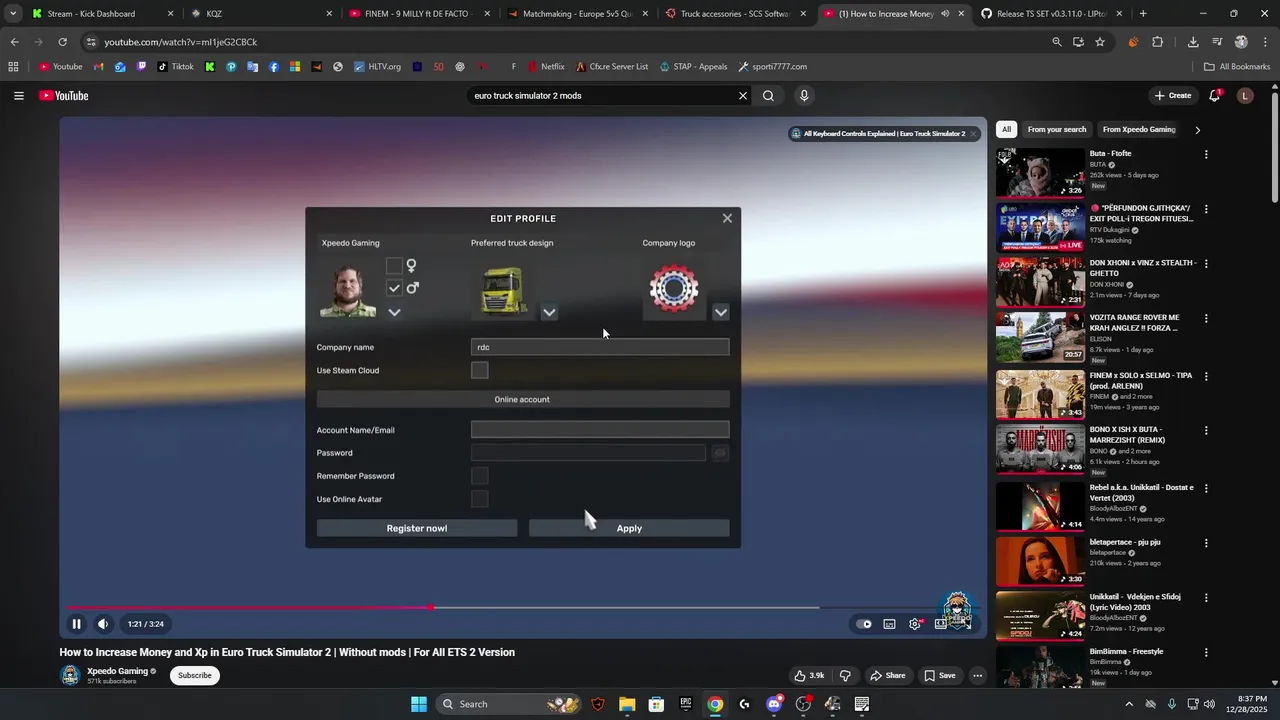Viewport: 1280px width, 720px height.
Task: Open Discord from the taskbar
Action: point(774,704)
